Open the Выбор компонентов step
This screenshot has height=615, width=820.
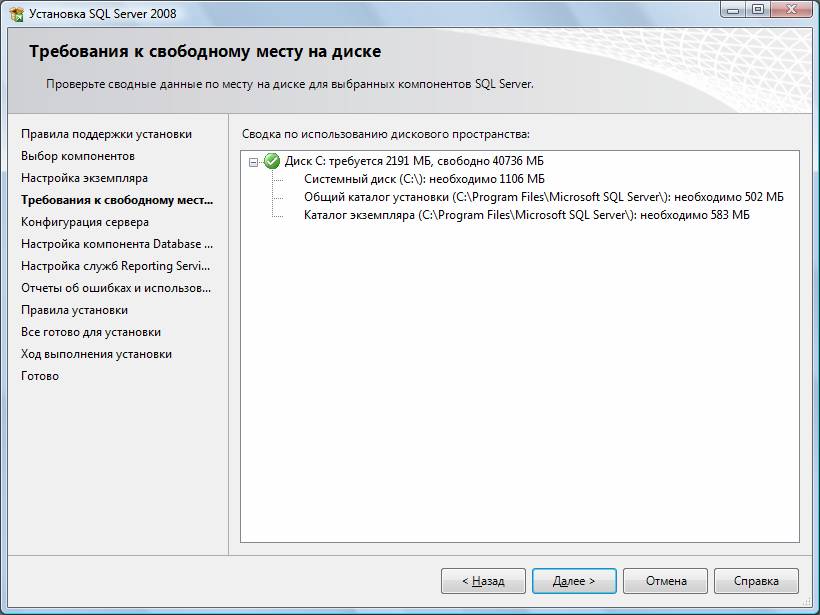[78, 156]
